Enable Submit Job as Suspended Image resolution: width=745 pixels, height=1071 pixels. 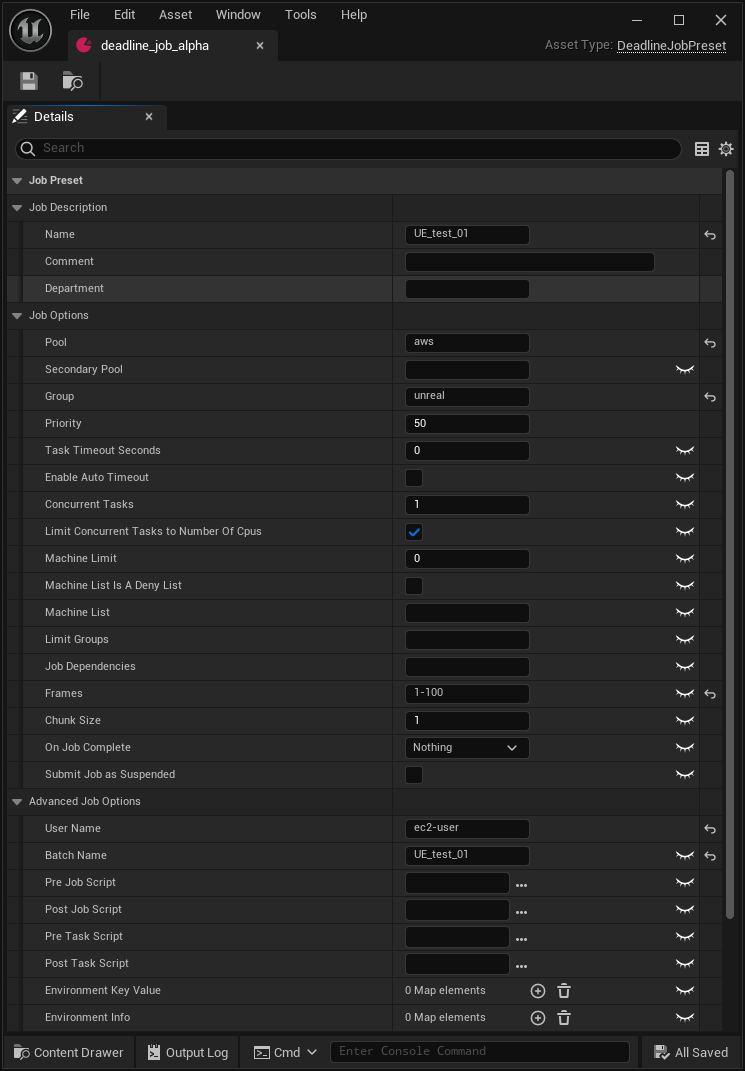[x=413, y=774]
